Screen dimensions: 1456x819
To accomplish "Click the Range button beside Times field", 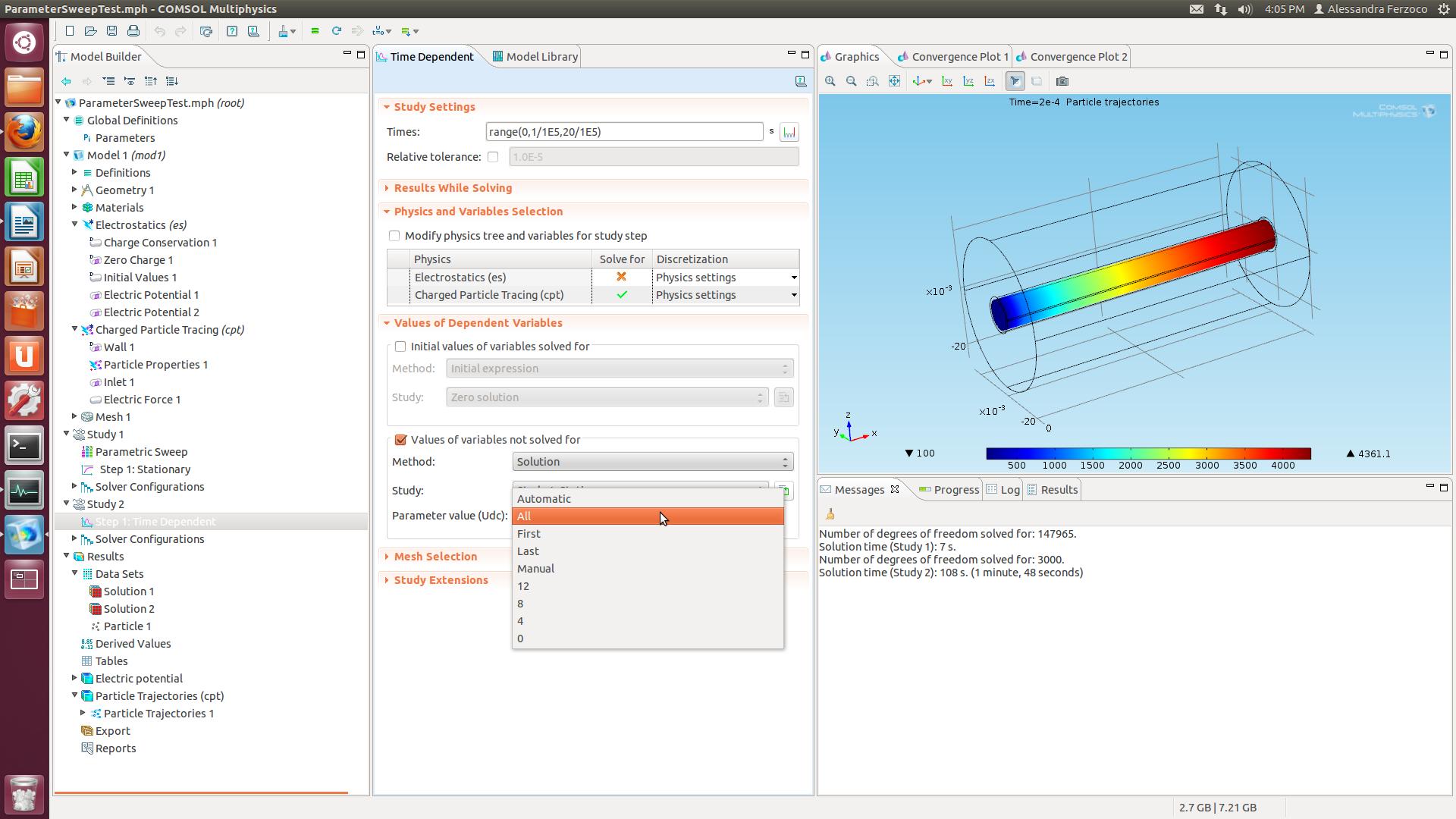I will click(x=789, y=132).
